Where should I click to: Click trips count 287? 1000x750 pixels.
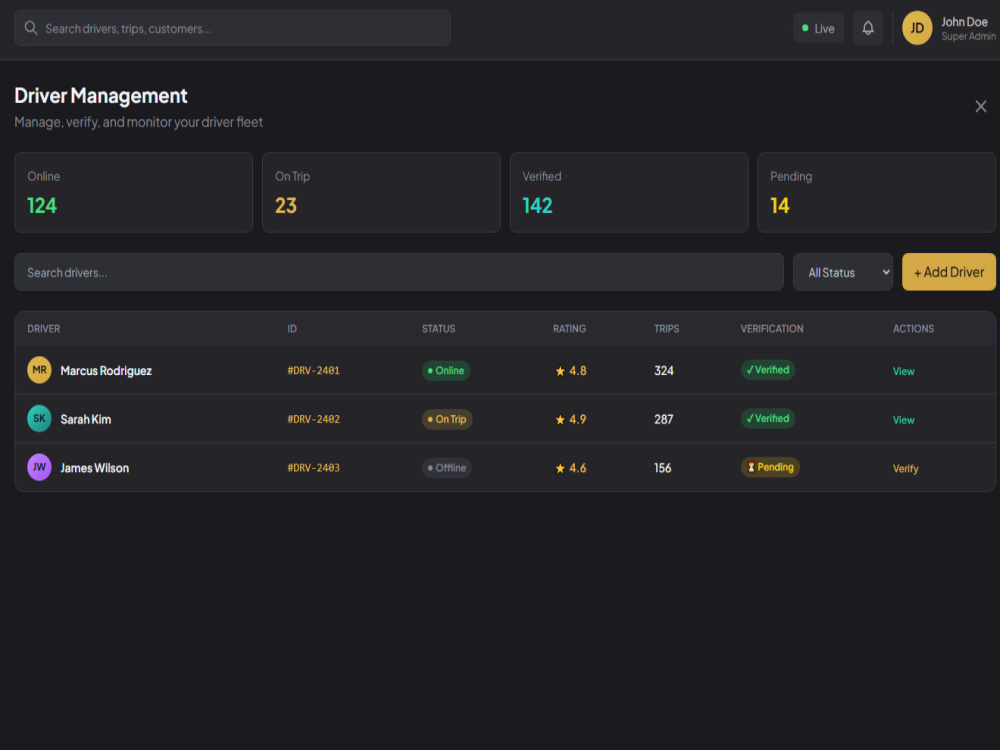click(x=663, y=419)
